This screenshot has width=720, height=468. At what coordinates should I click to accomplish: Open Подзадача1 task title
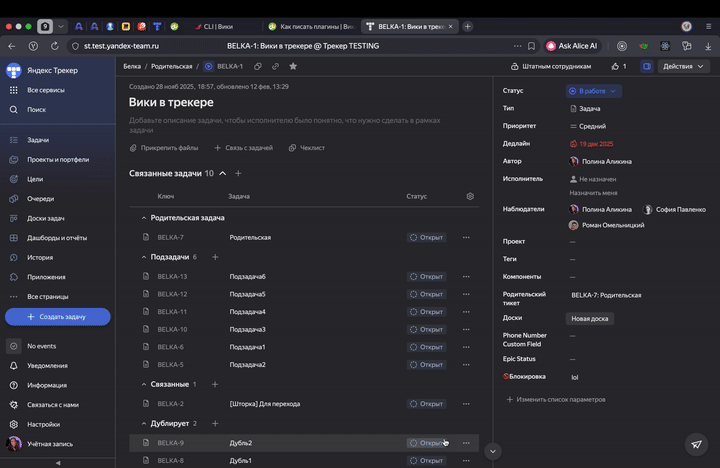coord(248,347)
